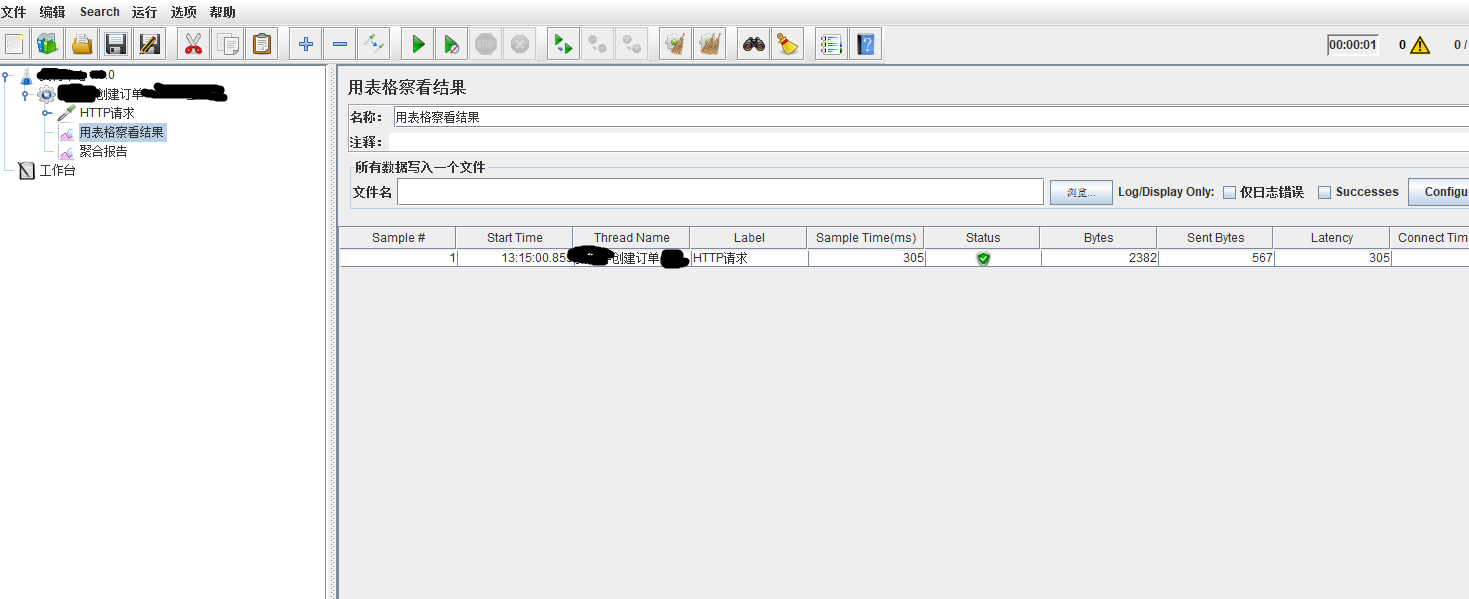The width and height of the screenshot is (1469, 599).
Task: Click the Label column header
Action: pos(749,238)
